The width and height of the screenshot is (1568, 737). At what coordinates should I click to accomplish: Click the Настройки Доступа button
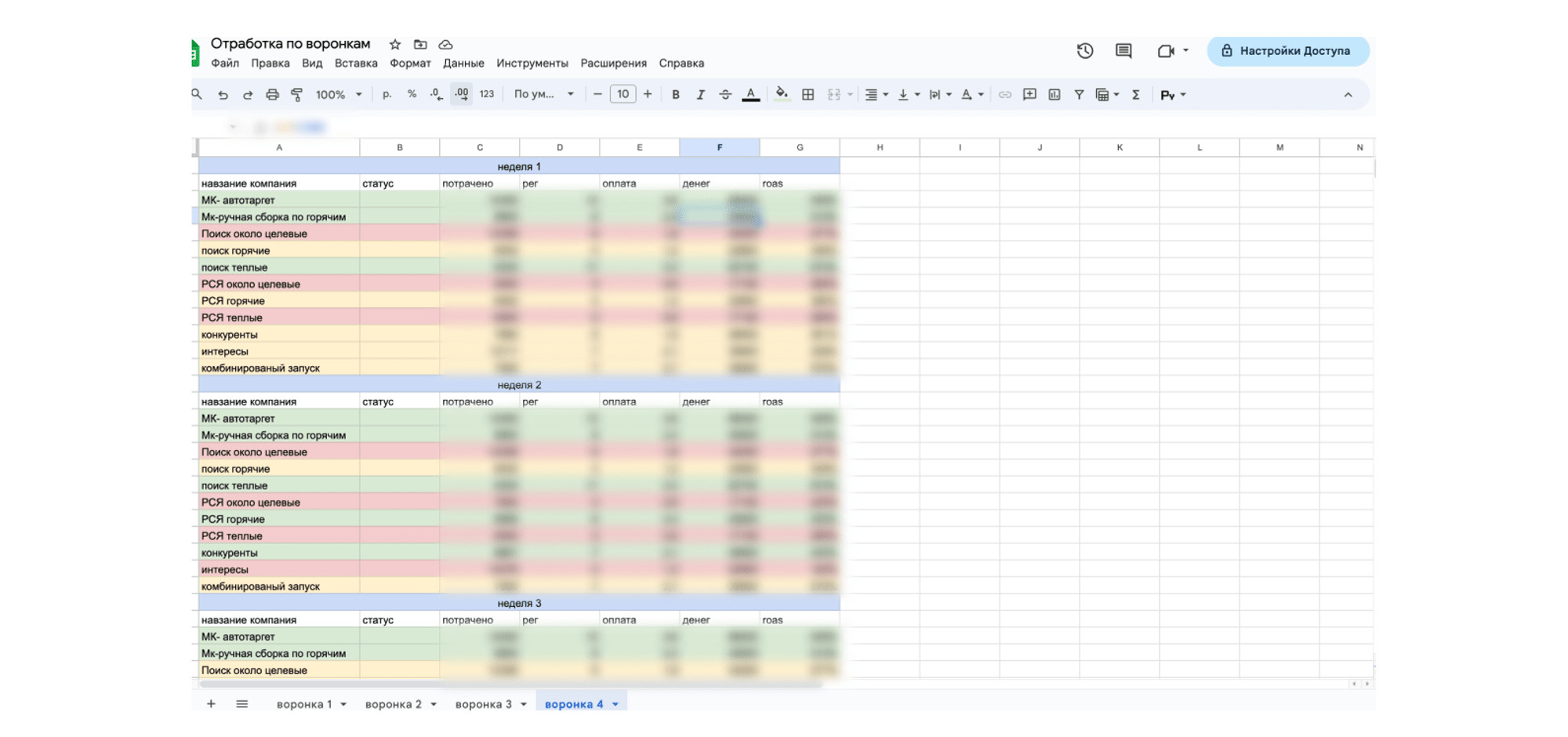(1288, 51)
